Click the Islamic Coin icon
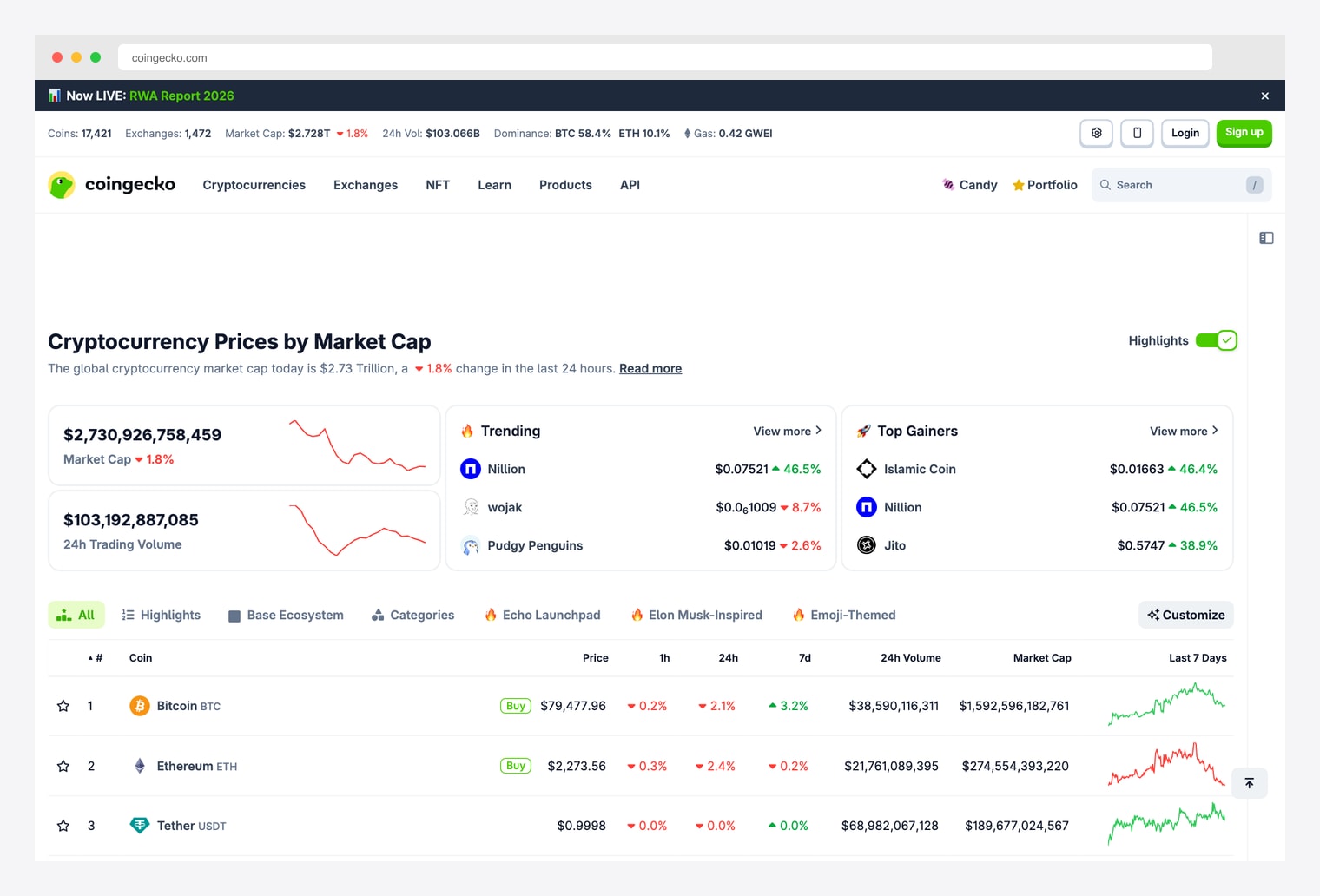The image size is (1320, 896). pos(867,469)
